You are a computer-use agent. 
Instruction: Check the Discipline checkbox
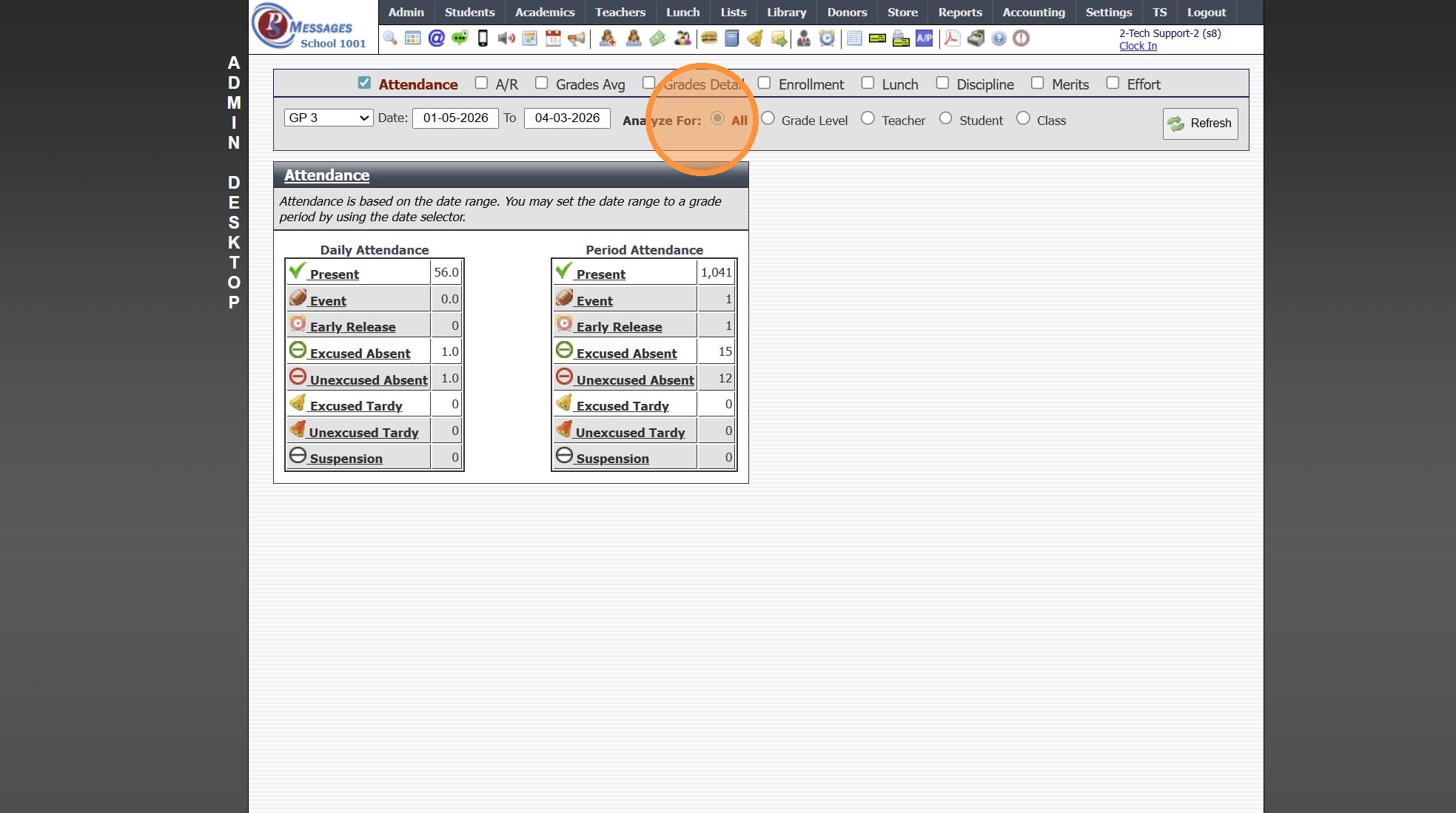pos(942,83)
